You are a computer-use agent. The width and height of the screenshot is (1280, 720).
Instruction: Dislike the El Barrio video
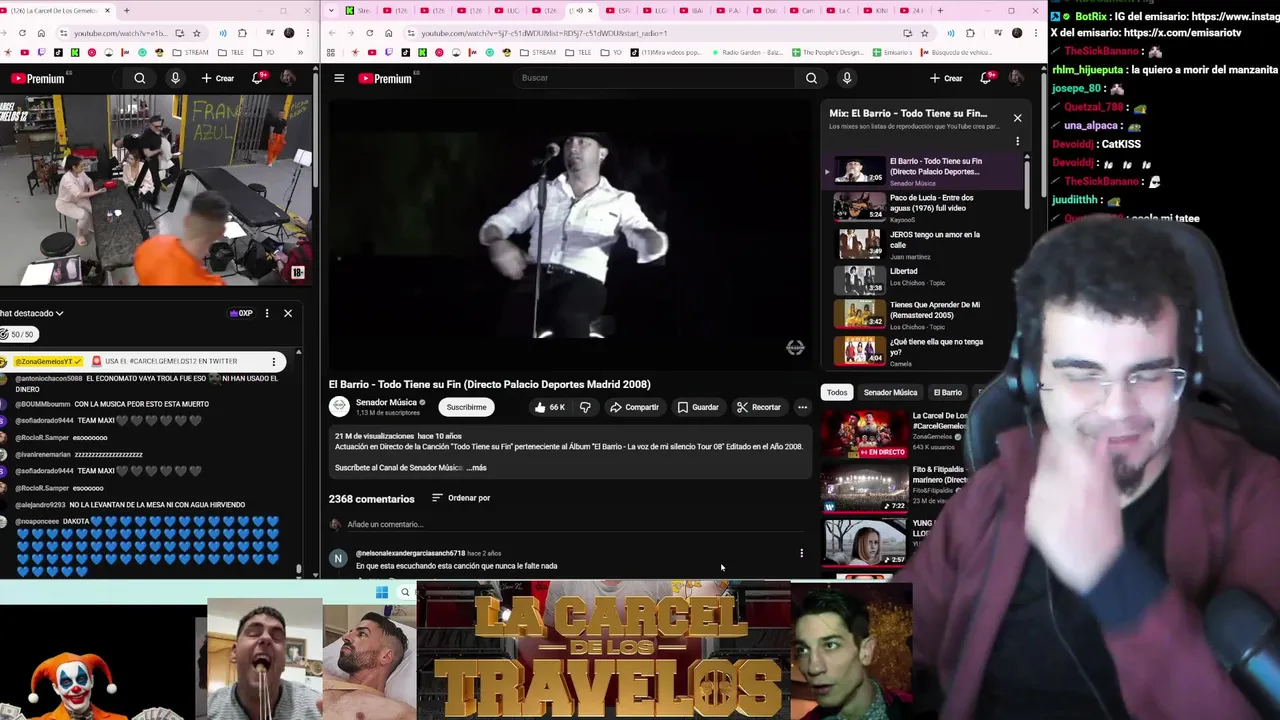click(585, 407)
